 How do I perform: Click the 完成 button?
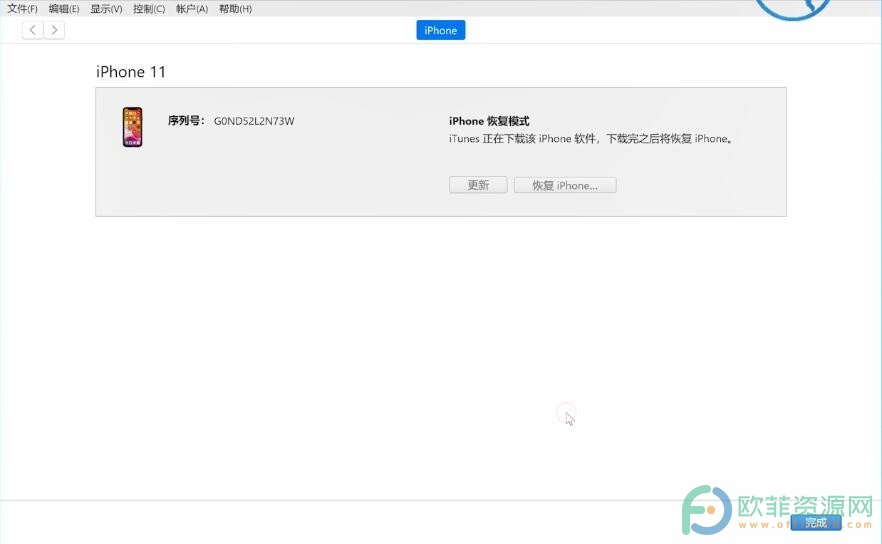[816, 523]
